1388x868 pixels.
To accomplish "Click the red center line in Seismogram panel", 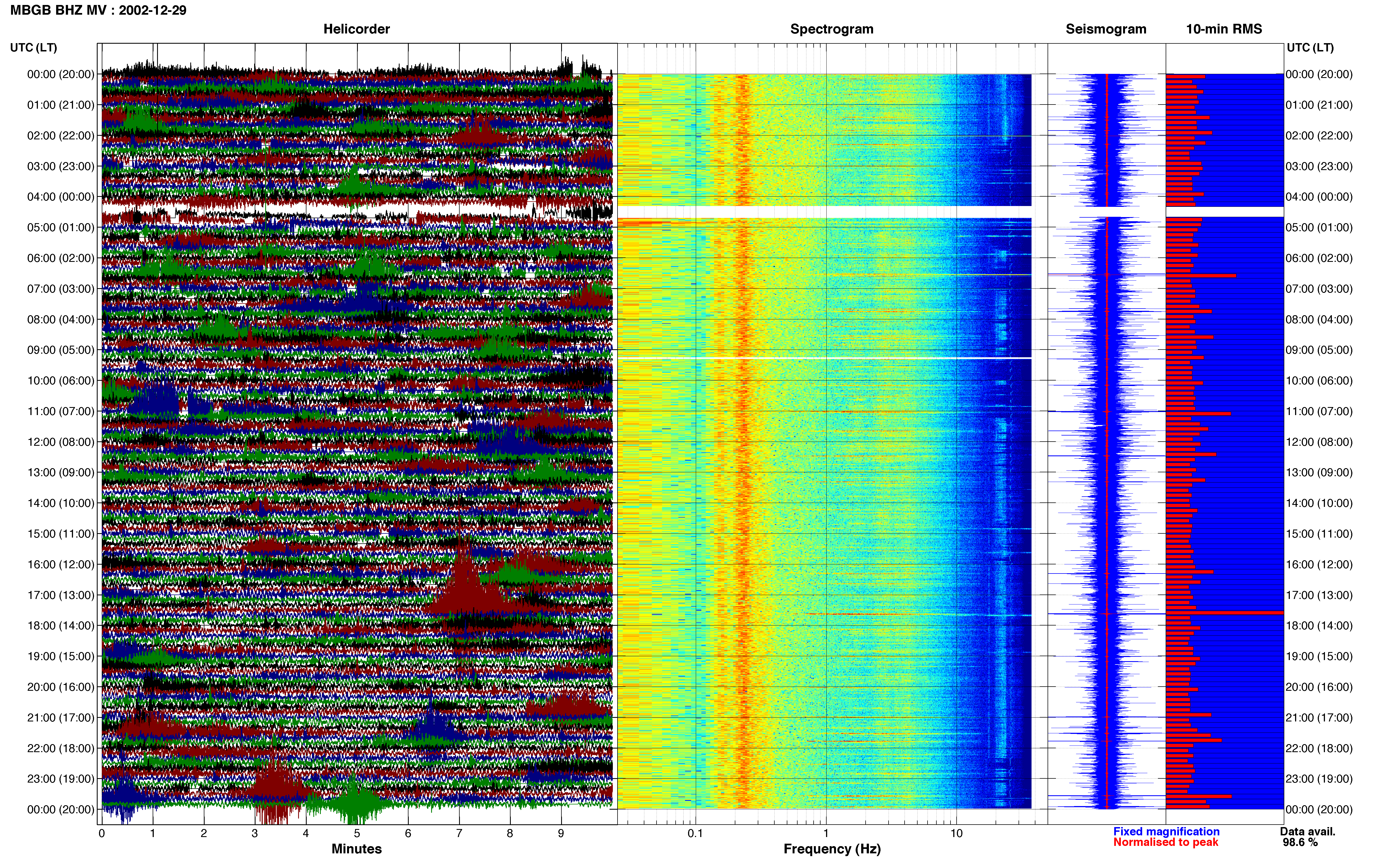I will pyautogui.click(x=1107, y=441).
